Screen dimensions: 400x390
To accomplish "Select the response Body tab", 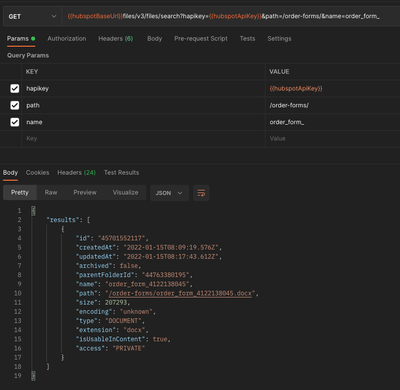I will point(10,173).
